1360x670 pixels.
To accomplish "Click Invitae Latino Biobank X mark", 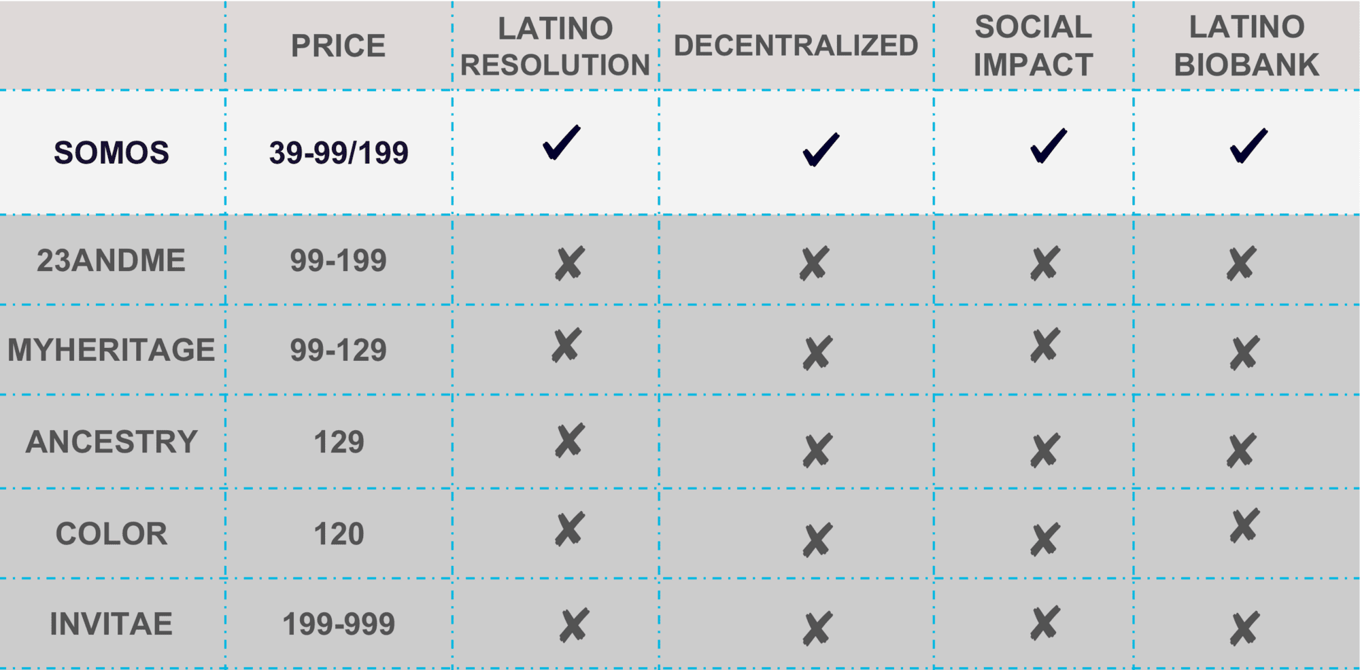I will [x=1244, y=629].
